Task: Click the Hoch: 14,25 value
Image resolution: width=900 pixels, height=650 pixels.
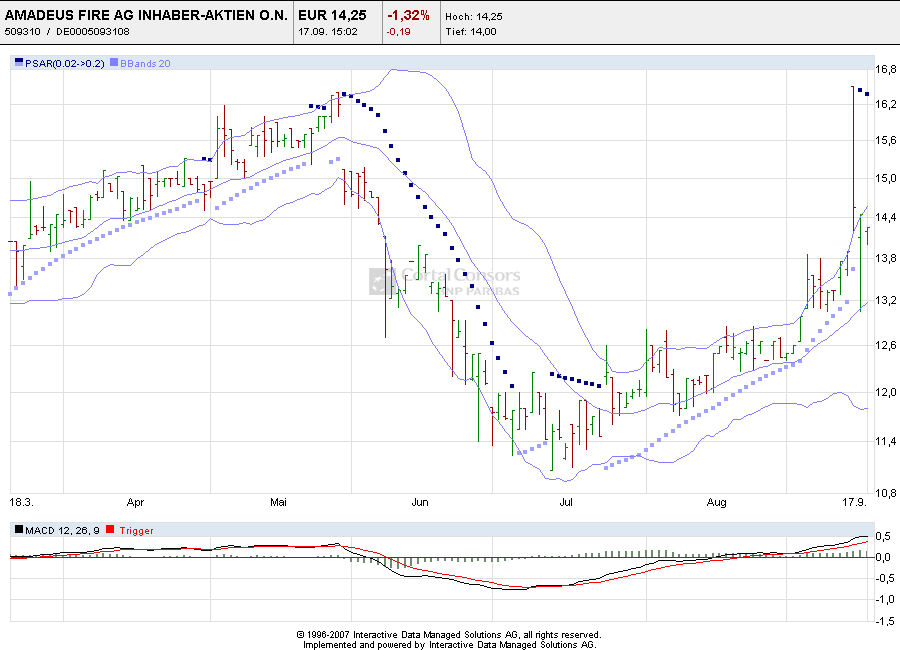Action: (x=474, y=17)
